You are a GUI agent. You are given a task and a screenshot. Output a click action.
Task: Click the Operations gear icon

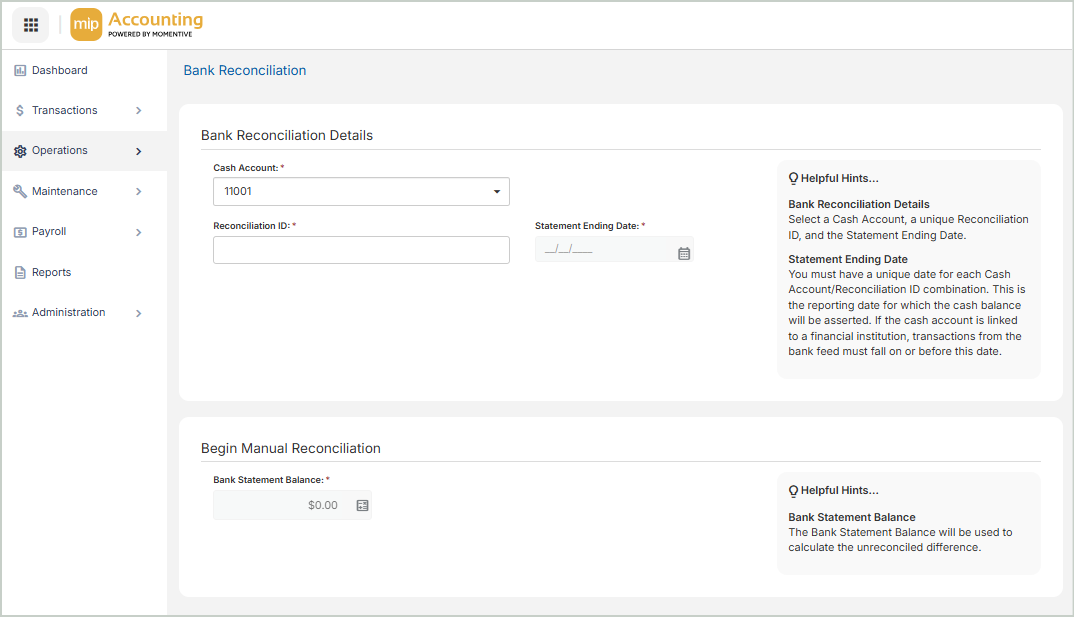[20, 151]
